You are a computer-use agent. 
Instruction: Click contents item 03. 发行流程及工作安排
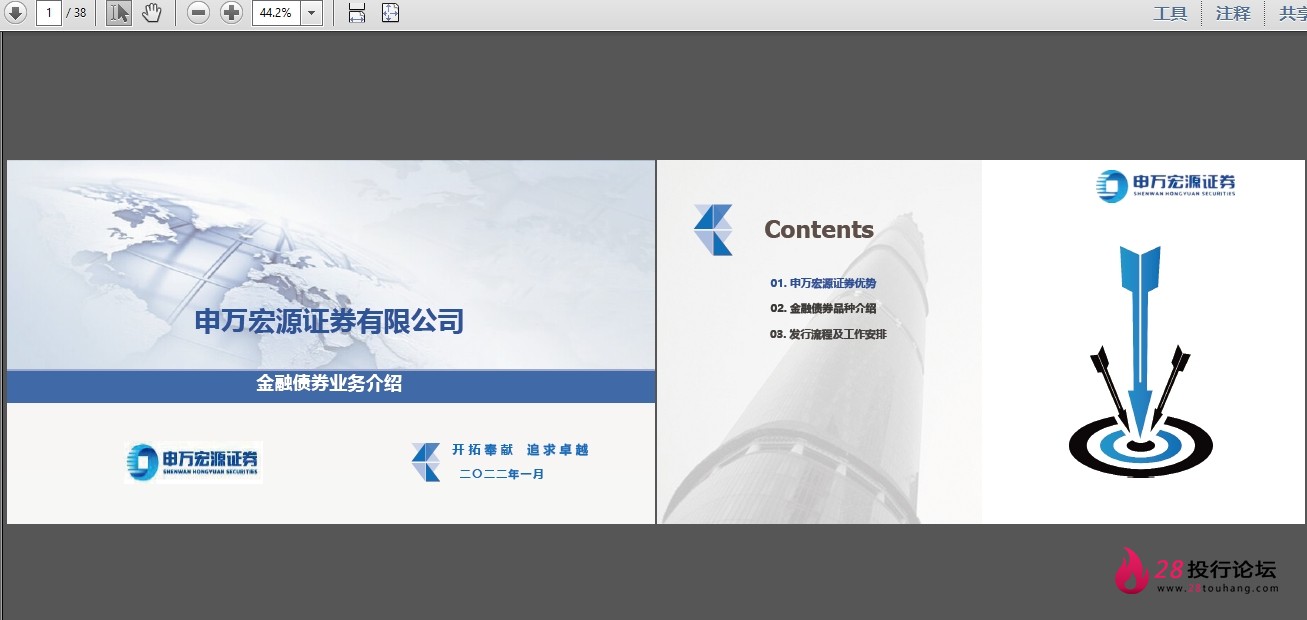point(828,335)
